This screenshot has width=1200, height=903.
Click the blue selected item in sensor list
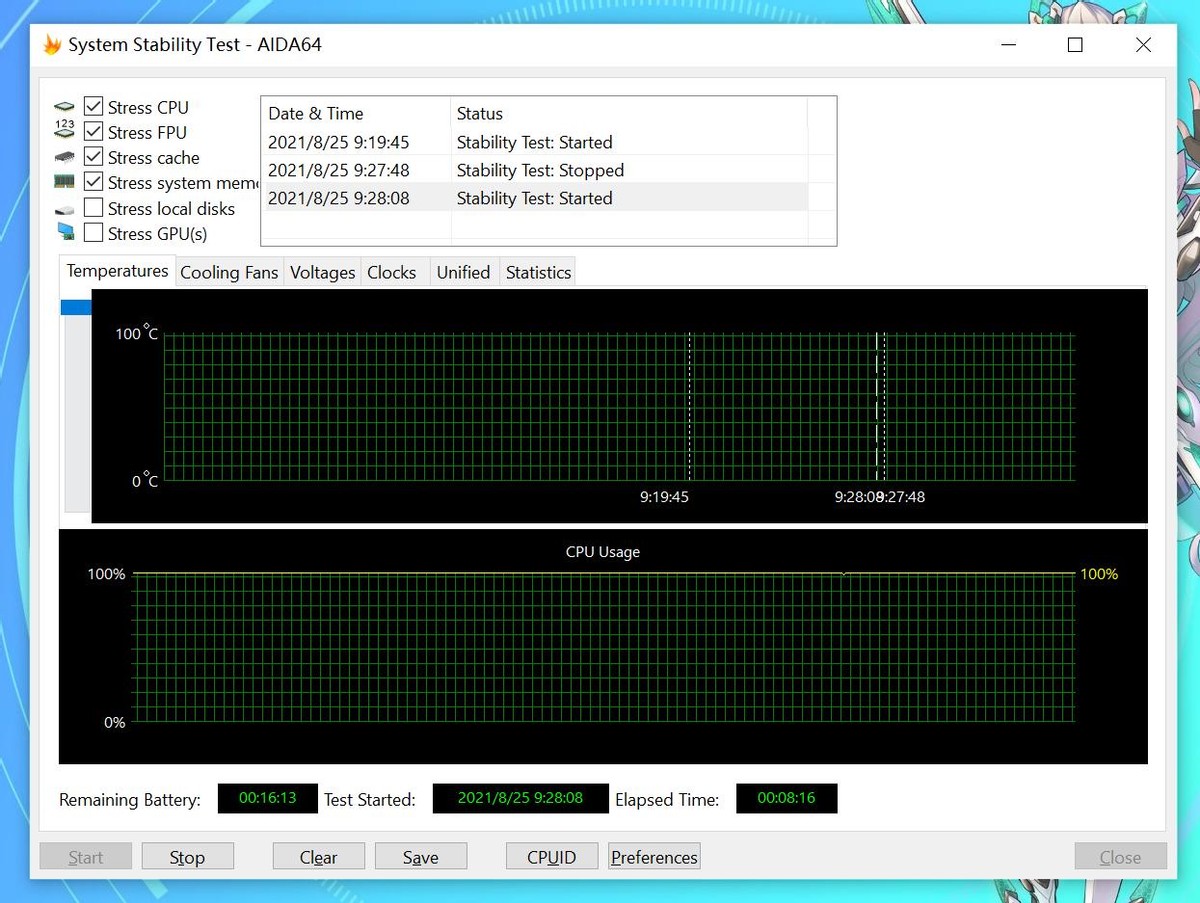[76, 308]
